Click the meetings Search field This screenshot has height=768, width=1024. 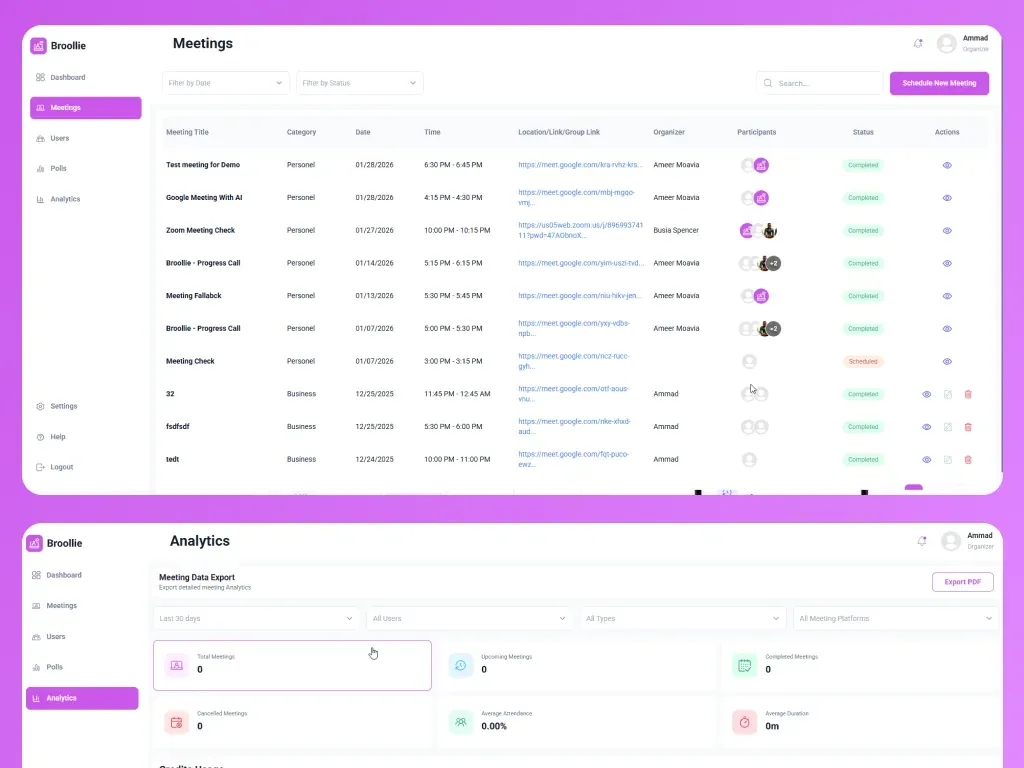[820, 83]
